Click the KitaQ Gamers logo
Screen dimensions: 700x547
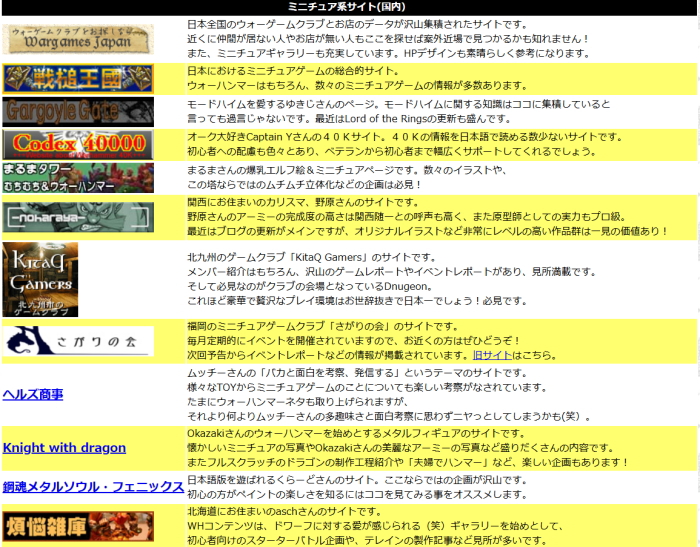point(40,279)
